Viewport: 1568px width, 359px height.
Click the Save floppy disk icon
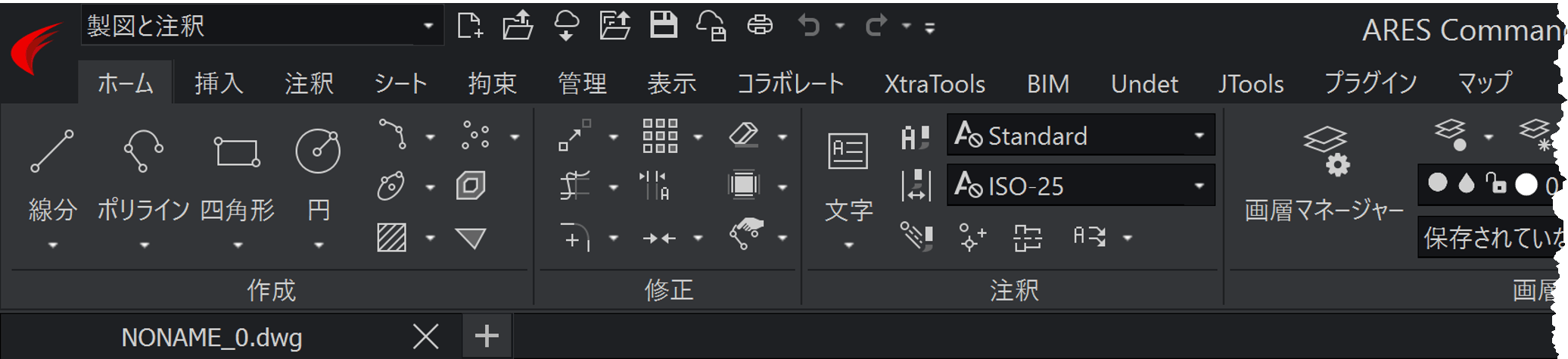(x=664, y=26)
